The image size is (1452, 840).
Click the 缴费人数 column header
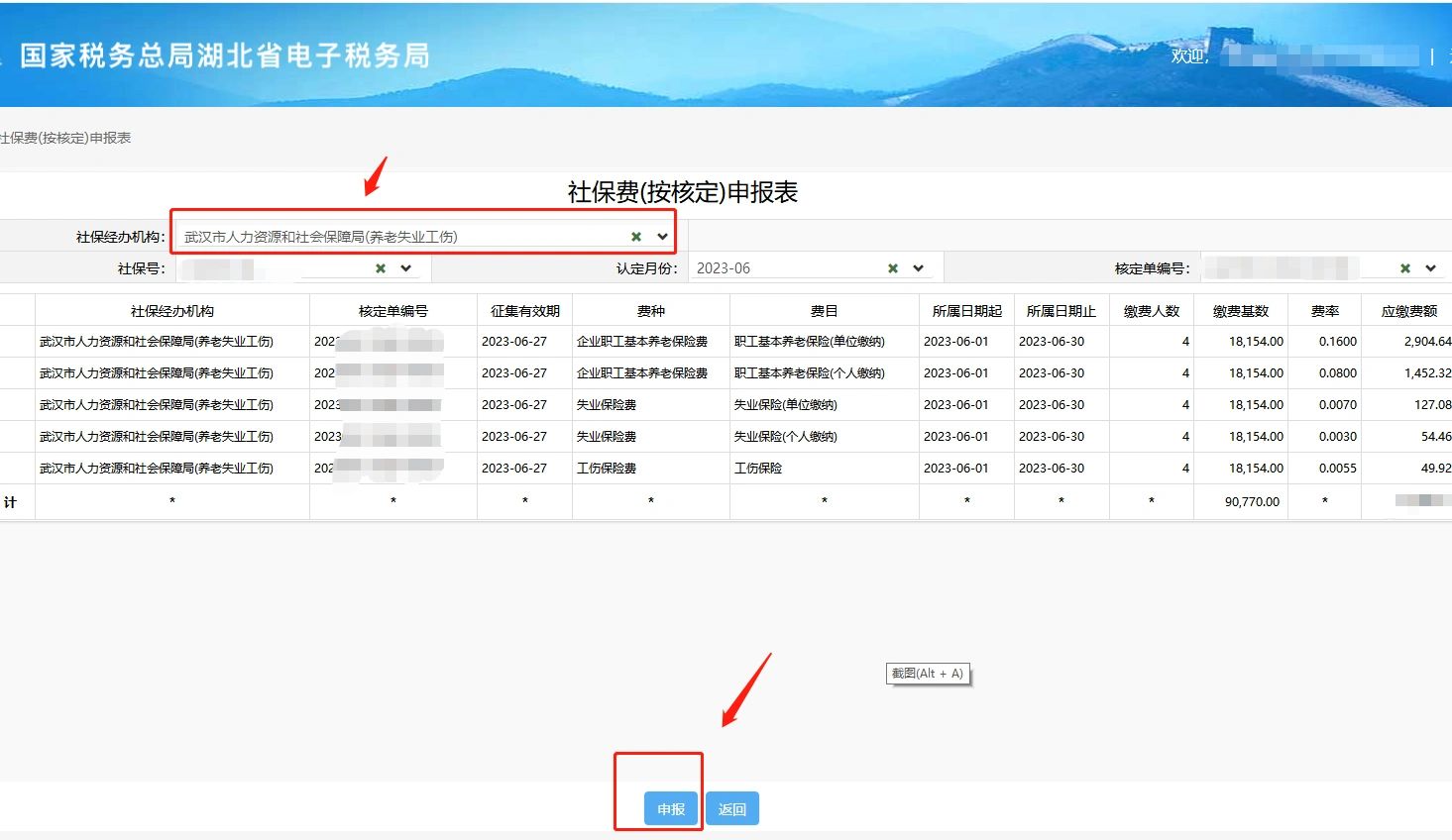(1152, 311)
